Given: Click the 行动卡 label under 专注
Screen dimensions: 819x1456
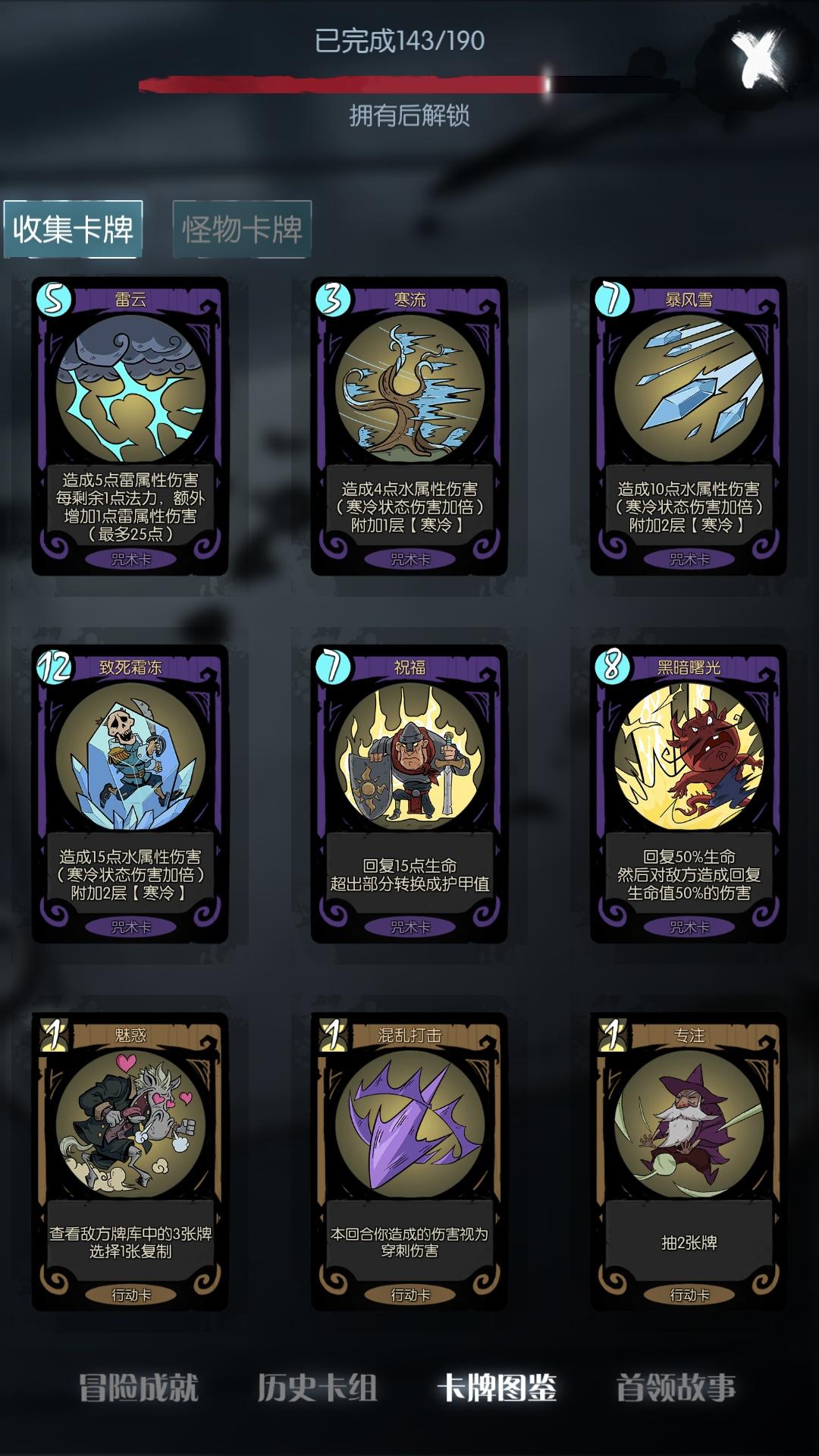Looking at the screenshot, I should (x=689, y=1294).
